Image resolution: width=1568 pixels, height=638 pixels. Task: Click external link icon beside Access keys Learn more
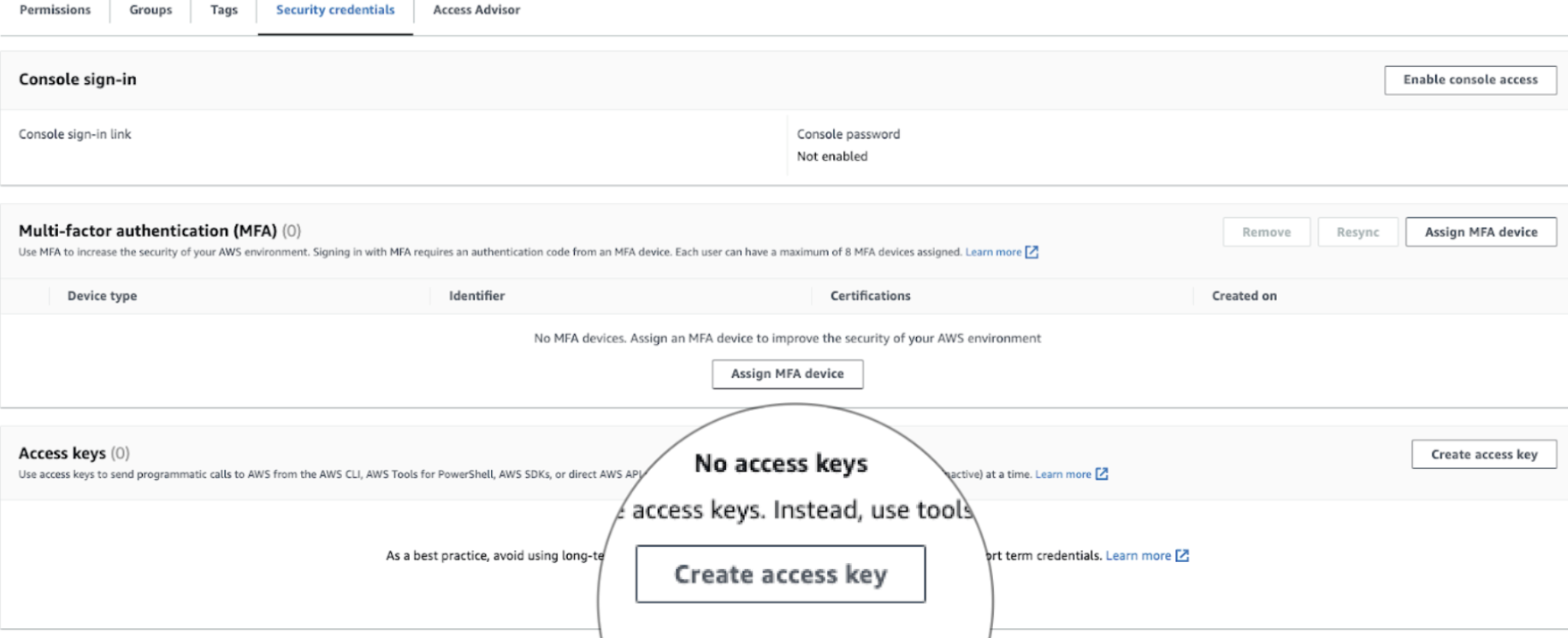[1102, 474]
